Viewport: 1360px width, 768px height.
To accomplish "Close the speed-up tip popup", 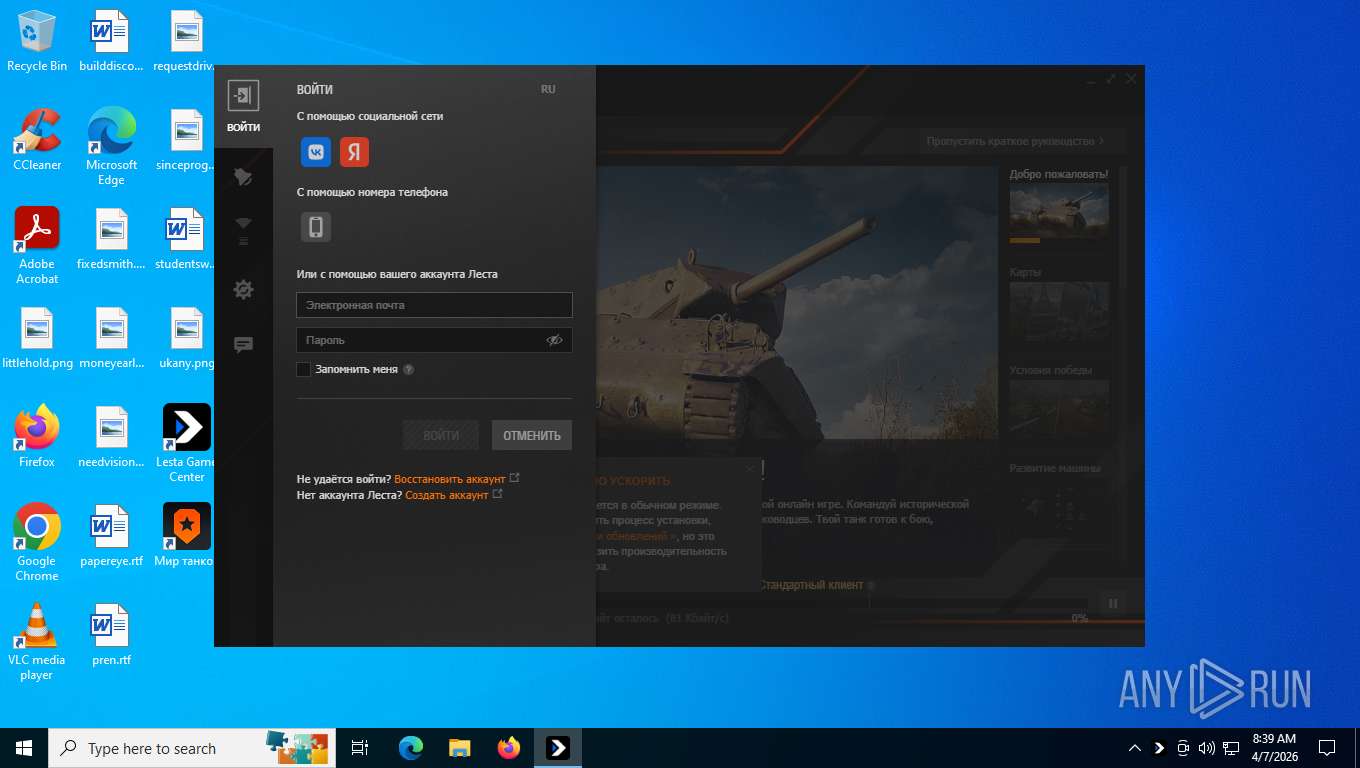I will point(750,468).
